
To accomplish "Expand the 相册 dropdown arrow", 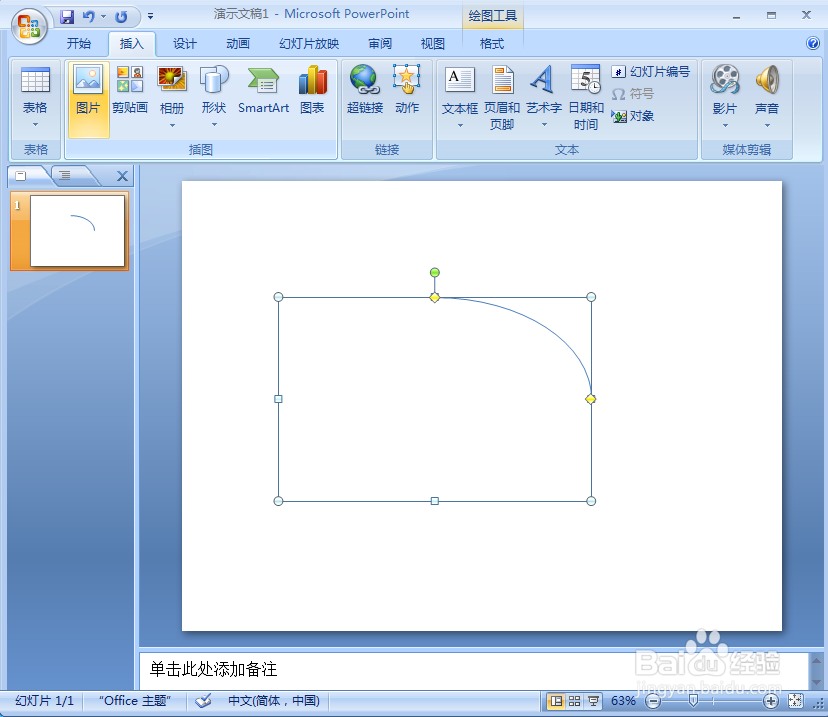I will pos(172,126).
